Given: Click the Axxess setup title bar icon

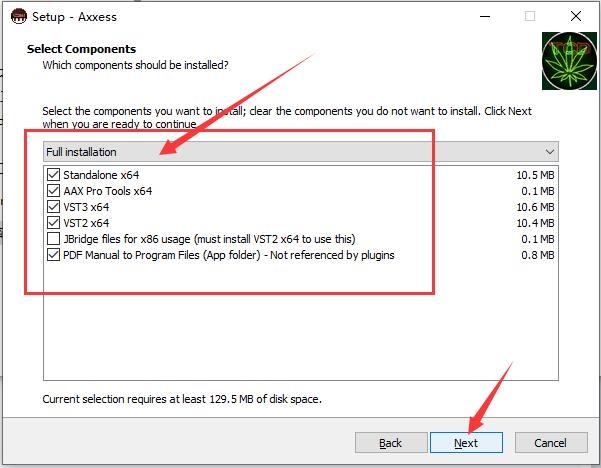Looking at the screenshot, I should 19,16.
